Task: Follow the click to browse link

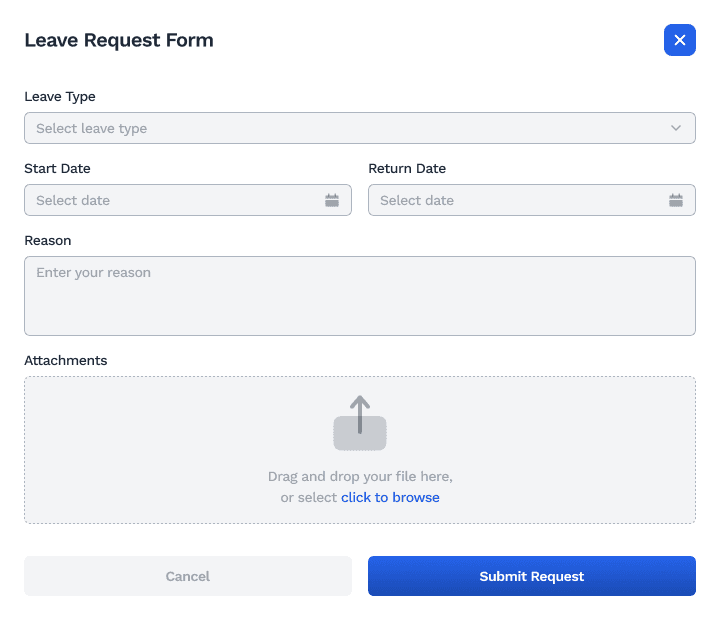Action: tap(390, 497)
